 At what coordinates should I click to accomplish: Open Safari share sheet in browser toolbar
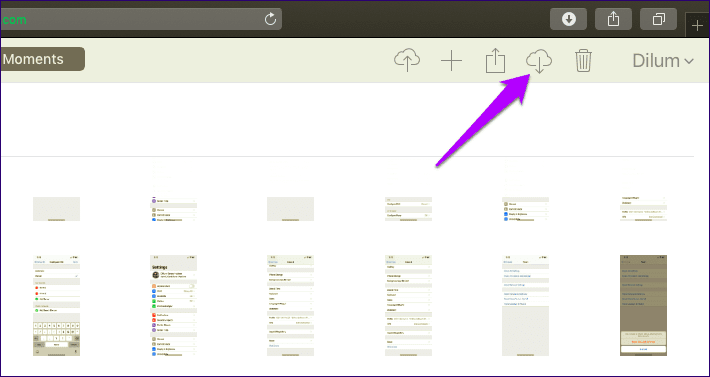pos(613,19)
